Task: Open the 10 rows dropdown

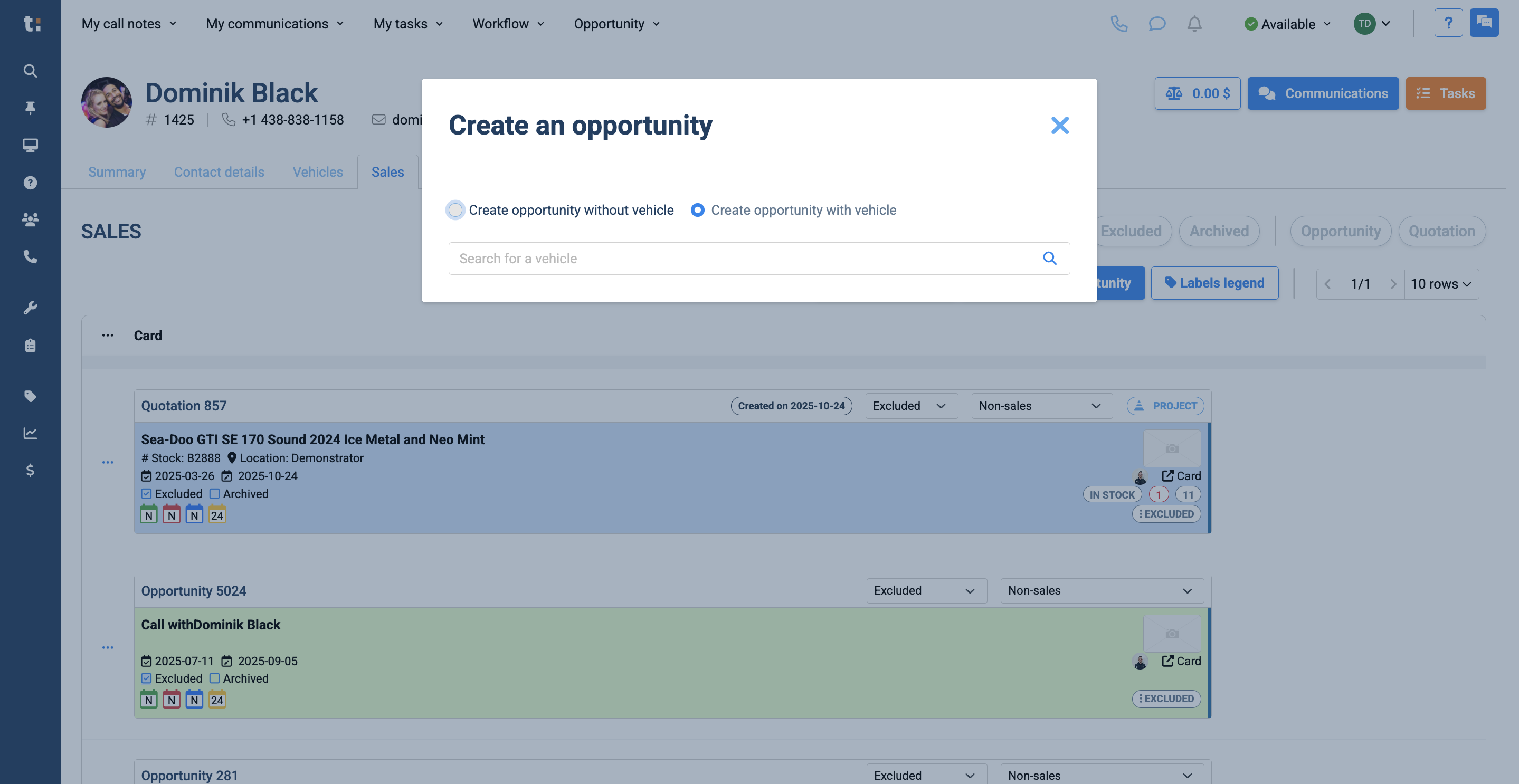Action: 1440,284
